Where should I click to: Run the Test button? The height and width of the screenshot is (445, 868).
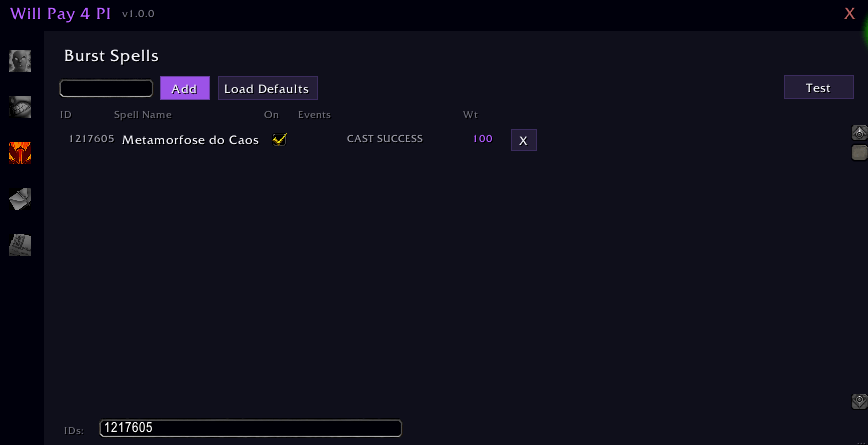coord(819,87)
